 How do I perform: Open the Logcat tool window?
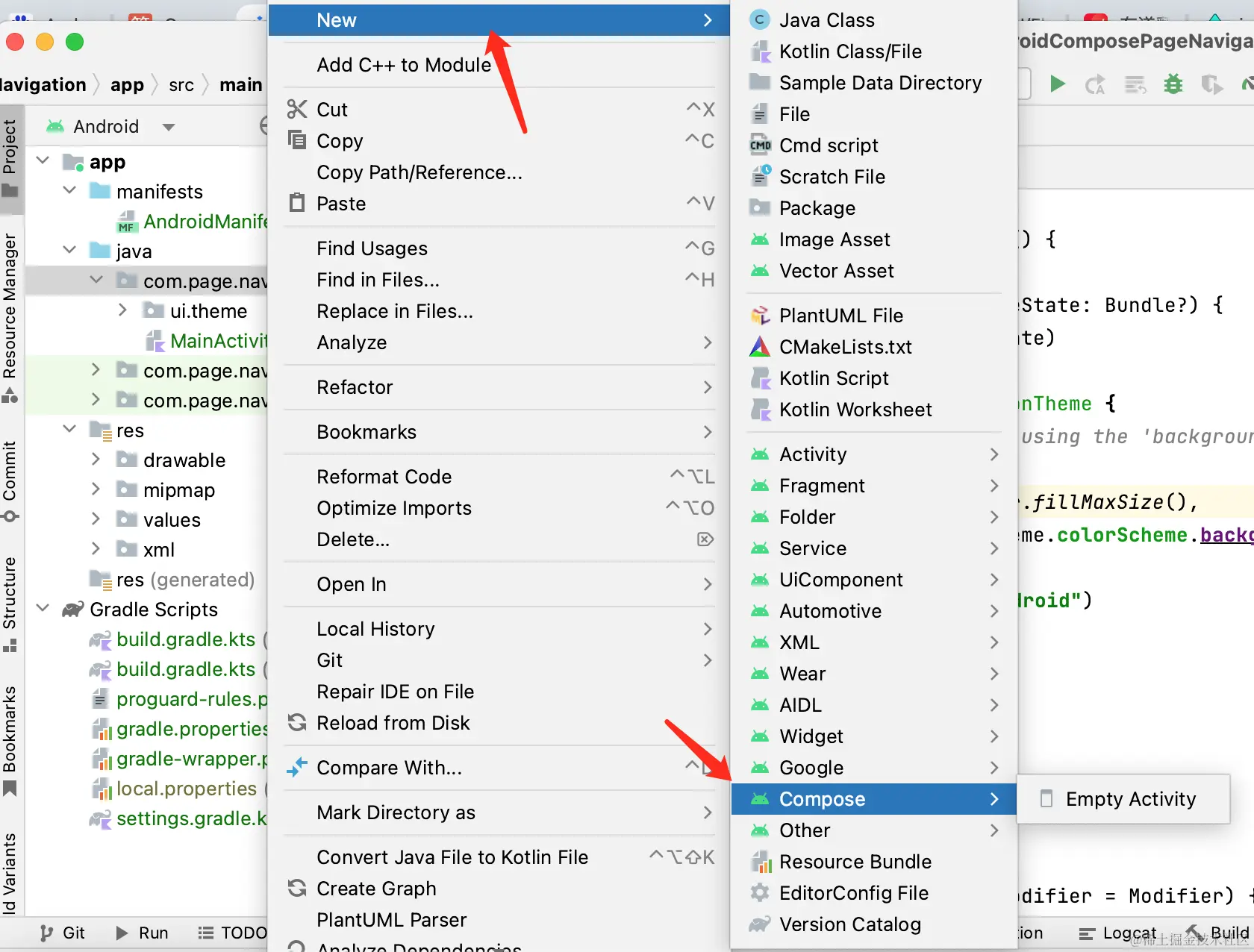point(1118,933)
